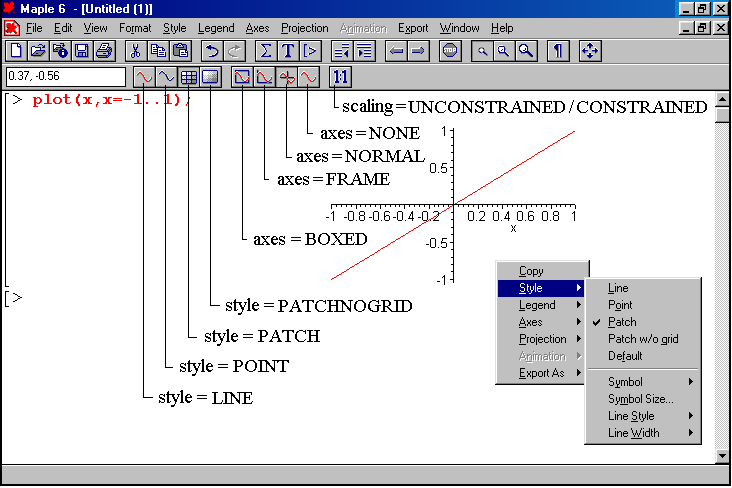
Task: Go forward with the right arrow icon
Action: tap(418, 50)
